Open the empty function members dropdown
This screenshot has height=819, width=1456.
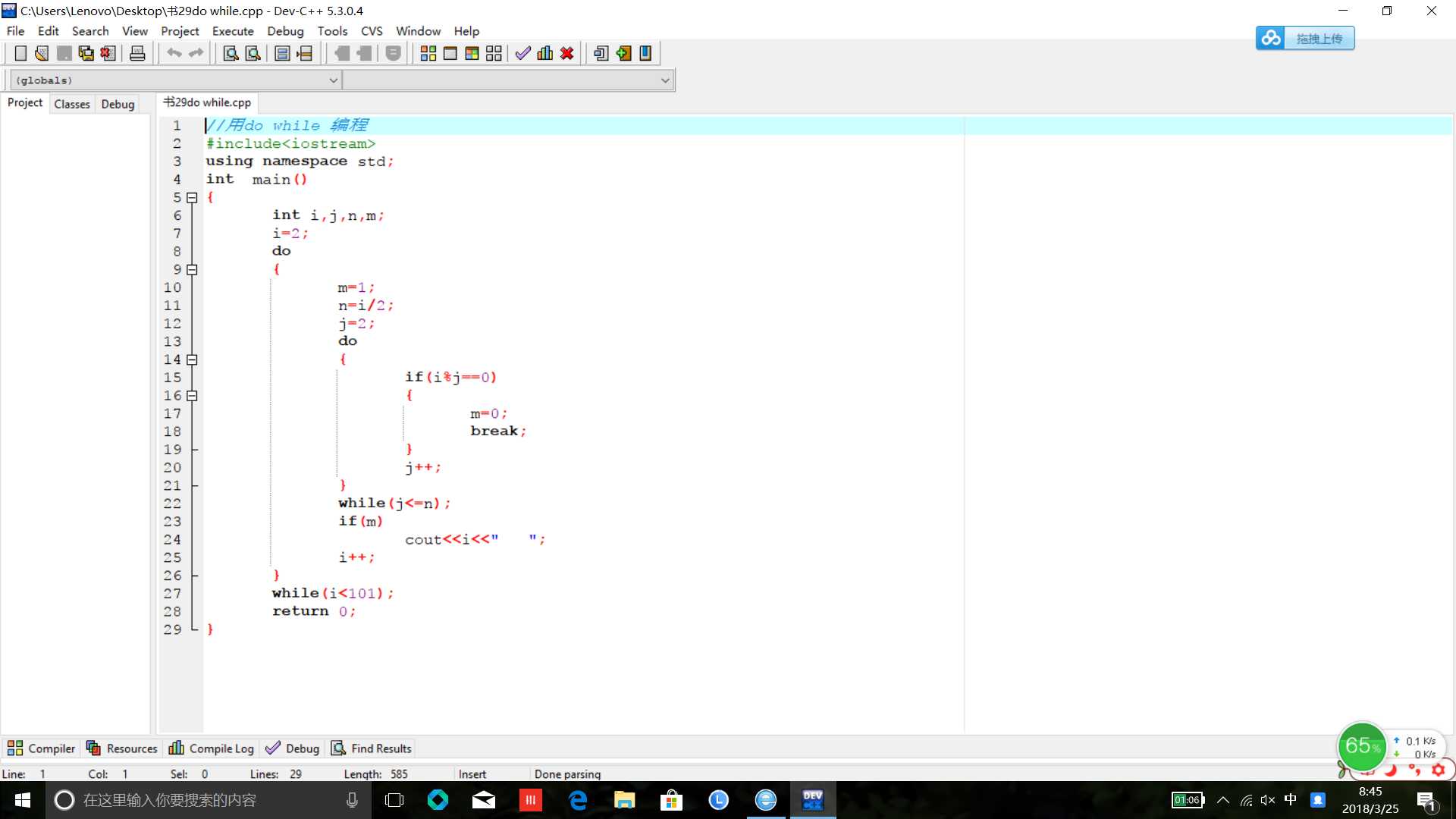[x=508, y=80]
